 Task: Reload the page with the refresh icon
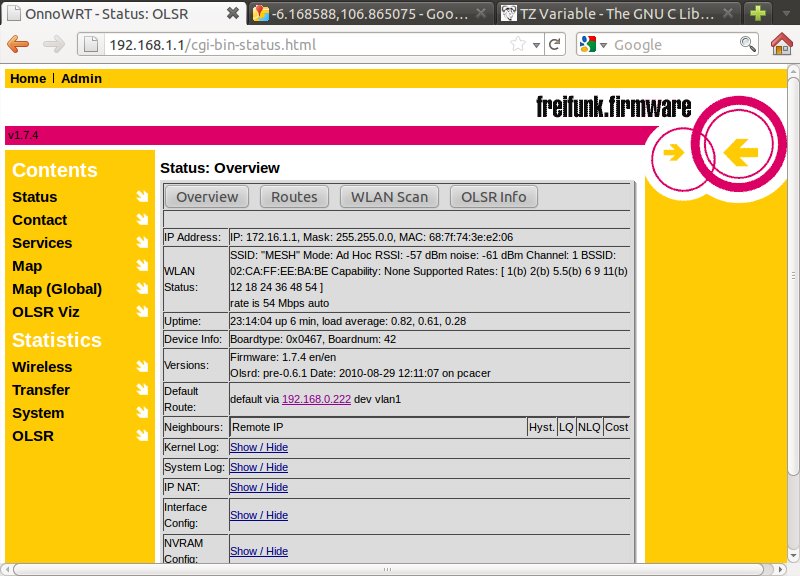(555, 44)
